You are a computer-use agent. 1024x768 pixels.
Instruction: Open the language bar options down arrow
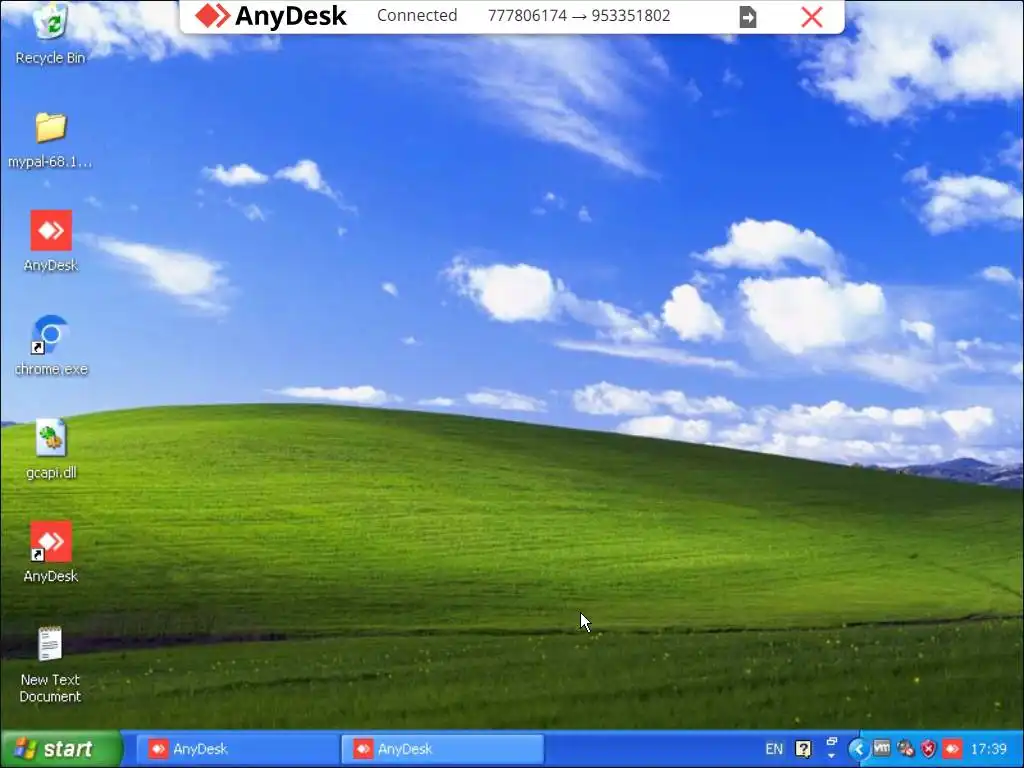pyautogui.click(x=831, y=756)
